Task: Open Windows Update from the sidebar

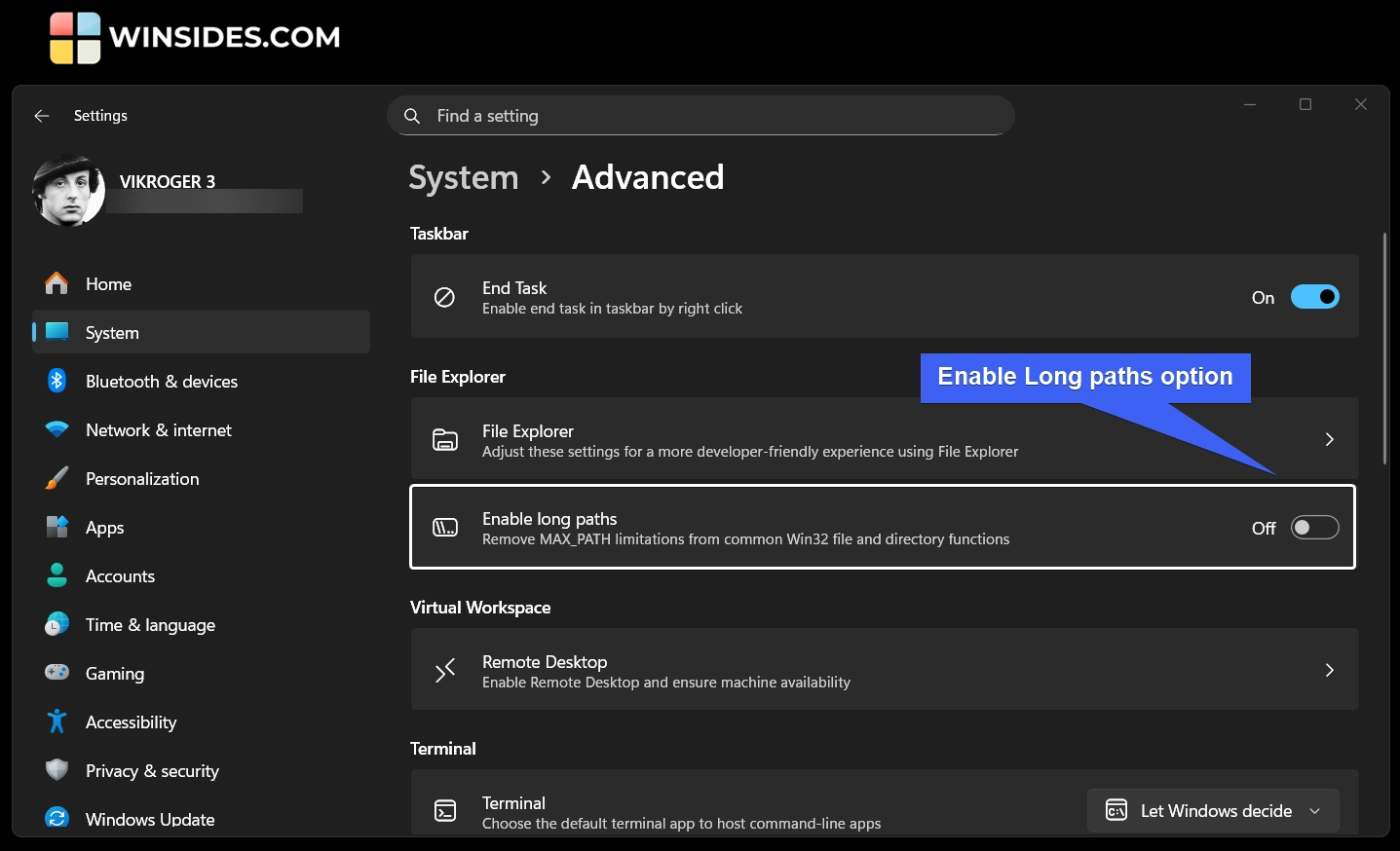Action: tap(149, 819)
